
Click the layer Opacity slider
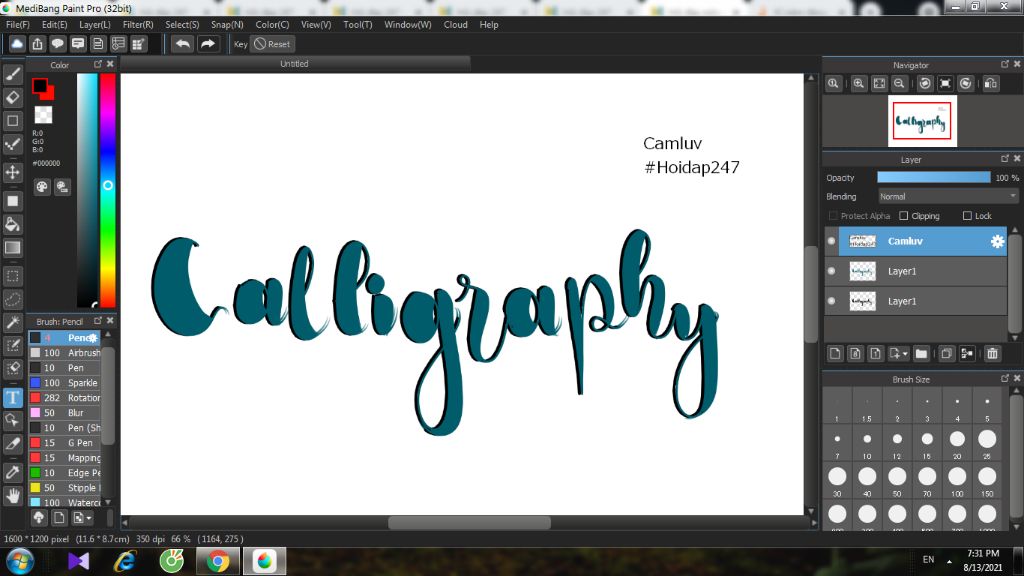click(x=933, y=178)
